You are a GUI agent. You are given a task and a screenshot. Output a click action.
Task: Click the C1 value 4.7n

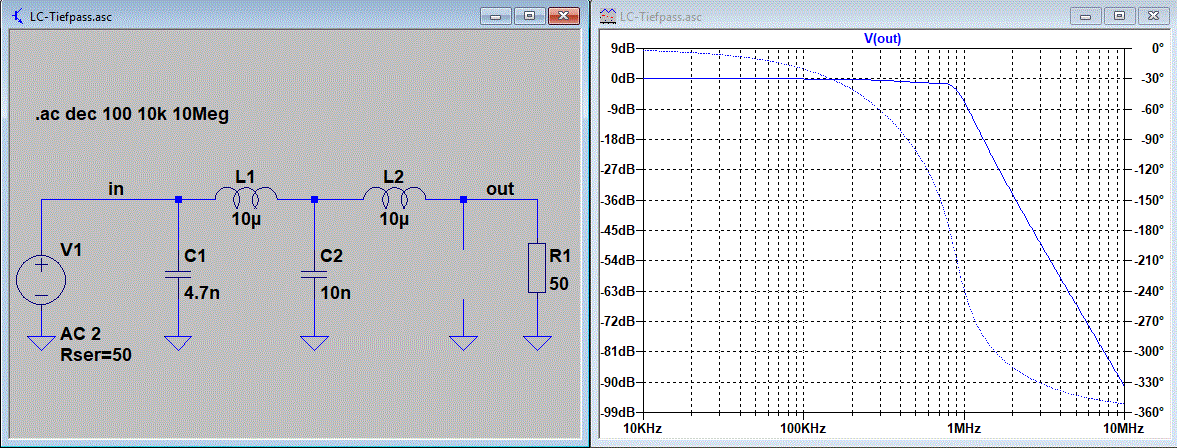(202, 293)
